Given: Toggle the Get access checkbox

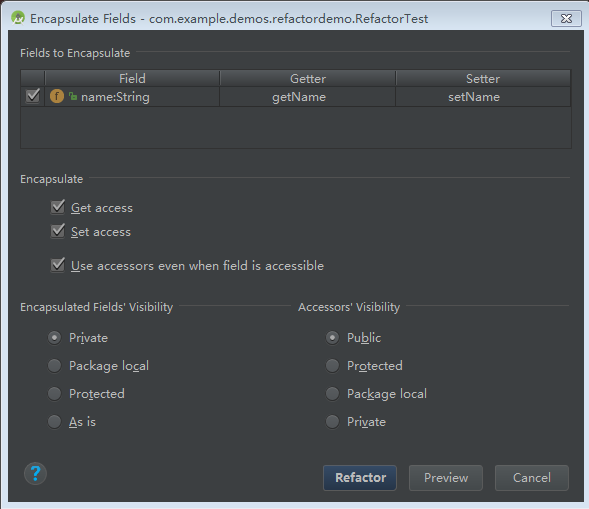Looking at the screenshot, I should (58, 207).
